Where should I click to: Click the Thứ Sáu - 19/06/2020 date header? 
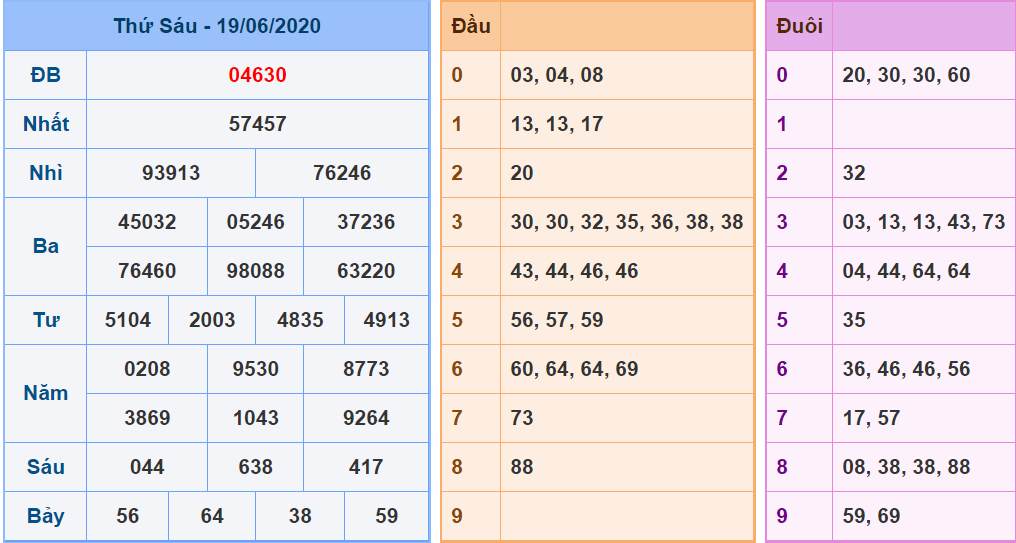[216, 26]
